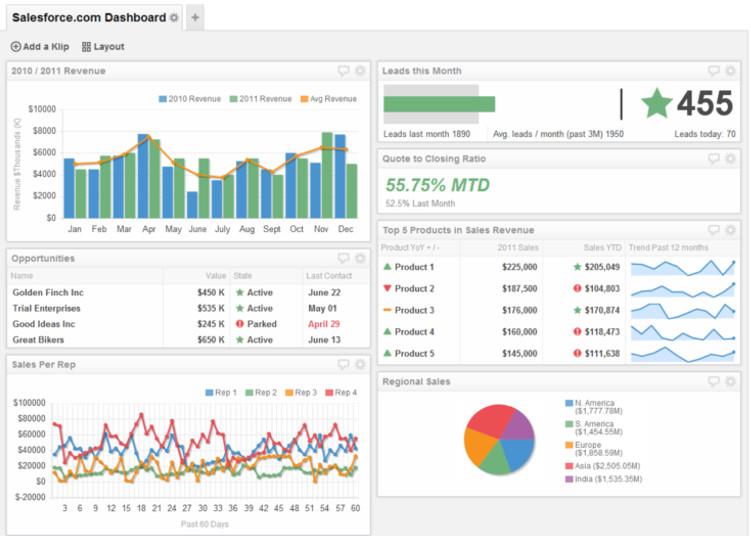
Task: Click the S. America legend entry
Action: coord(594,428)
